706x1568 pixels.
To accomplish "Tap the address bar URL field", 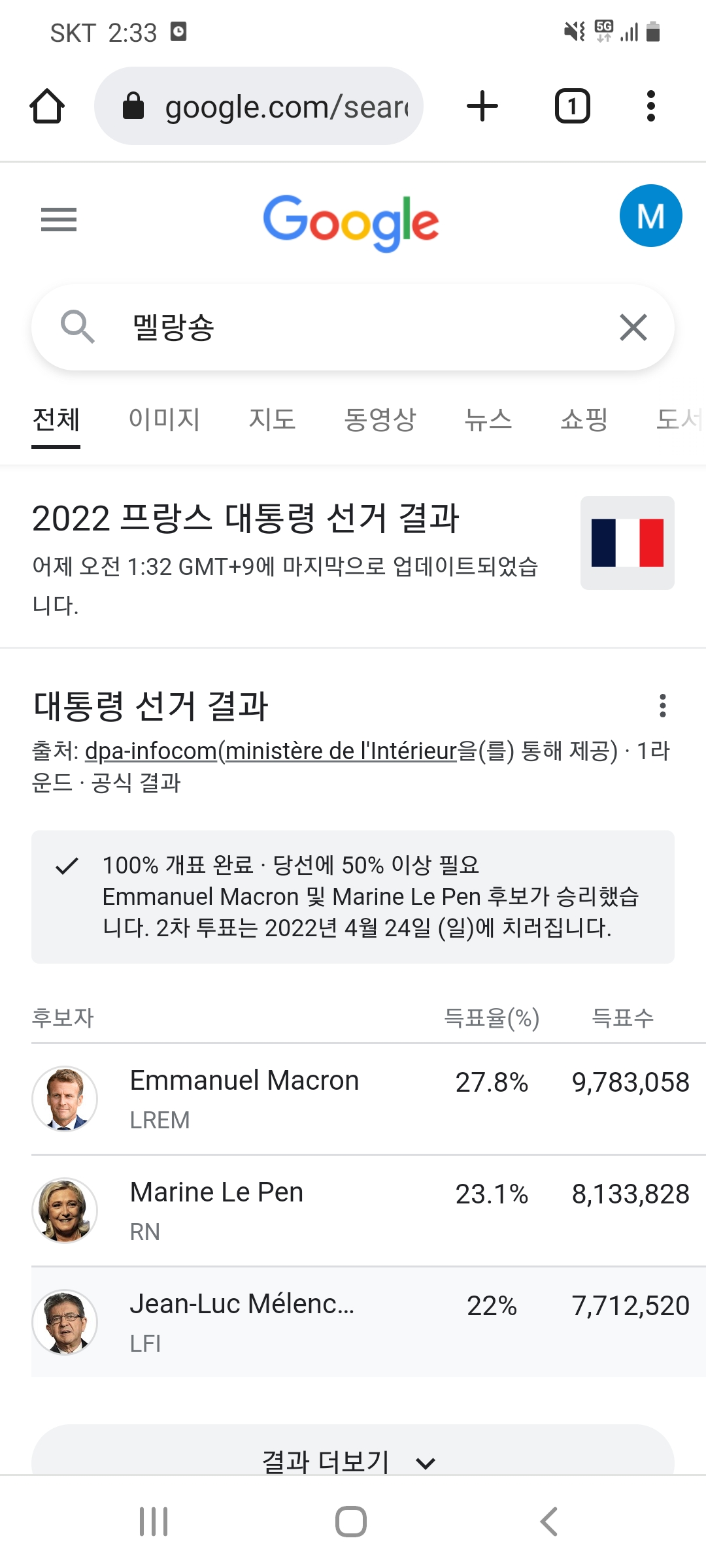I will pyautogui.click(x=275, y=106).
